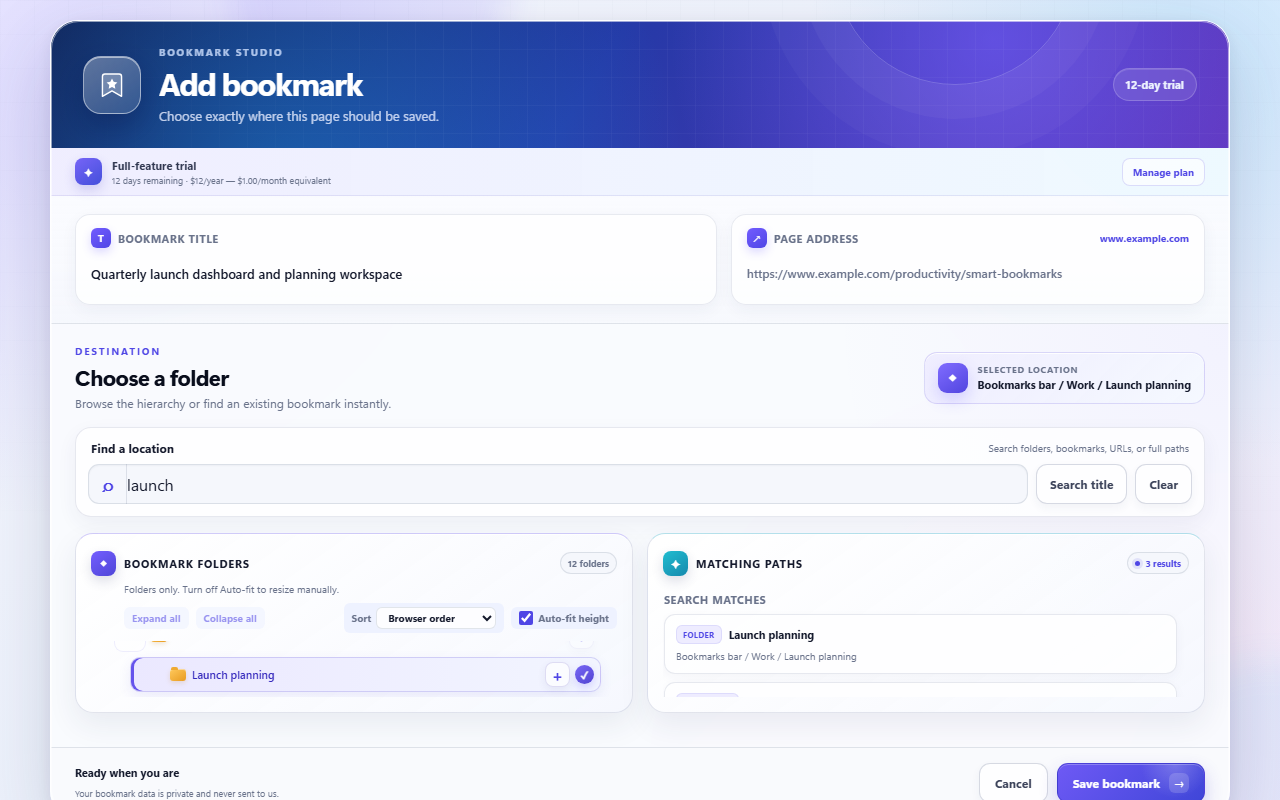The width and height of the screenshot is (1280, 800).
Task: Click the arrow icon in Save bookmark
Action: [x=1179, y=784]
